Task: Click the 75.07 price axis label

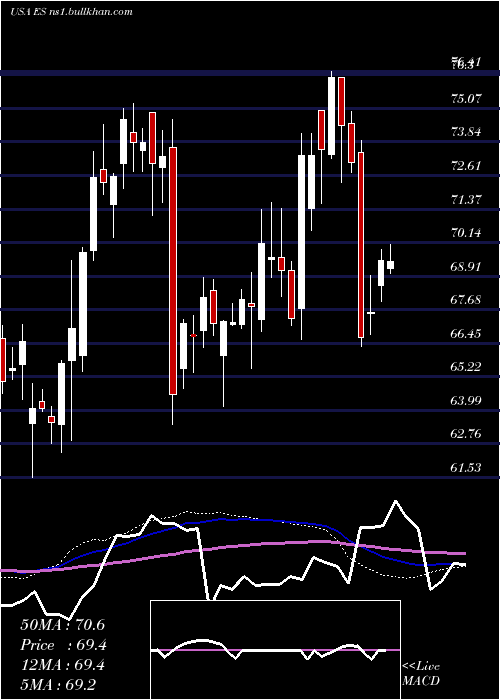Action: pos(467,99)
